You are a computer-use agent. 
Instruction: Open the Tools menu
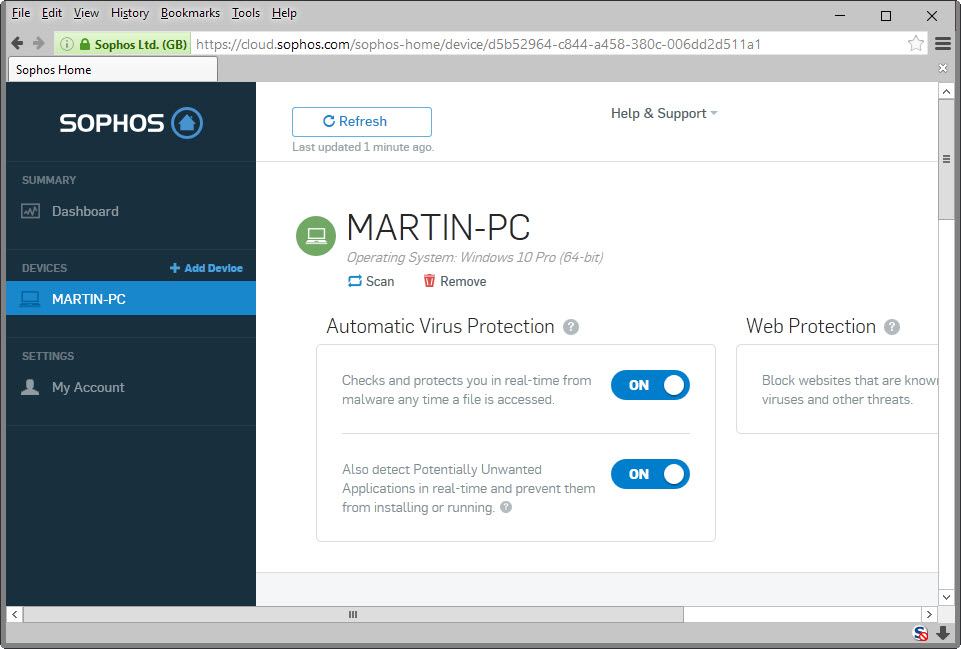click(246, 13)
